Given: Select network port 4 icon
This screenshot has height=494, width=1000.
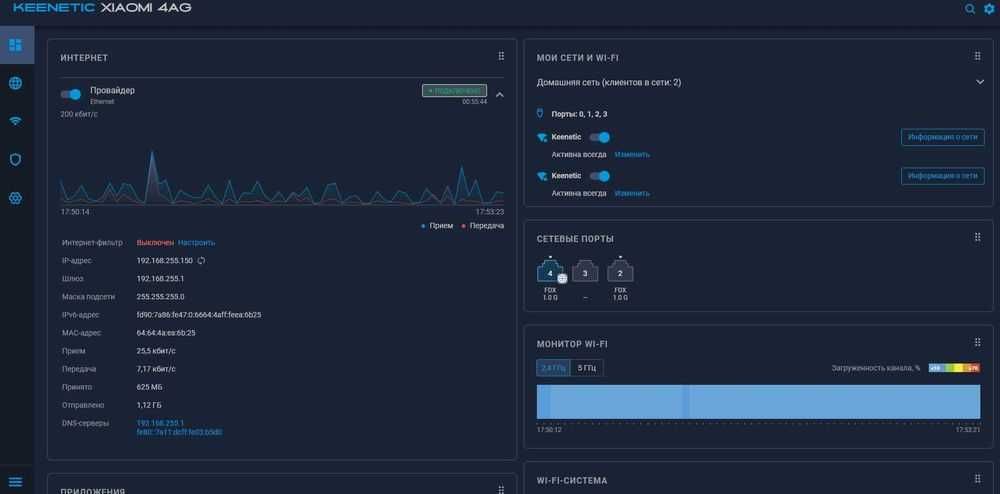Looking at the screenshot, I should coord(550,272).
